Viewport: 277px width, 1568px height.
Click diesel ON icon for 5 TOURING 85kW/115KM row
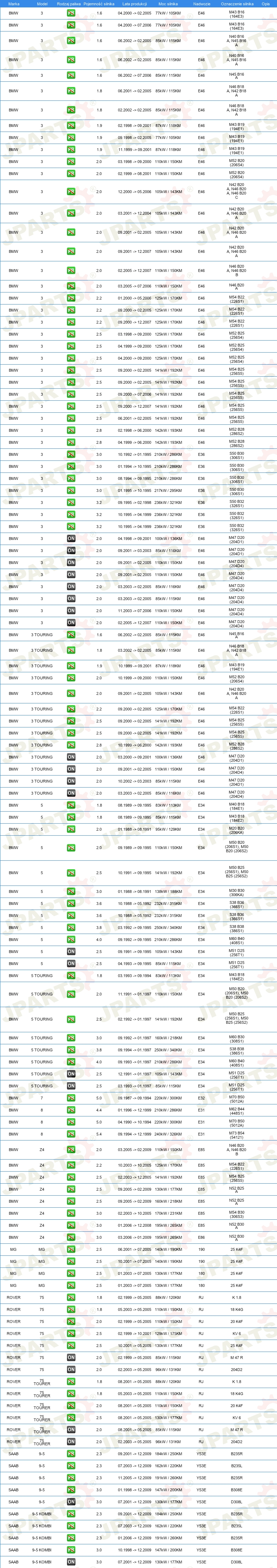71,1086
